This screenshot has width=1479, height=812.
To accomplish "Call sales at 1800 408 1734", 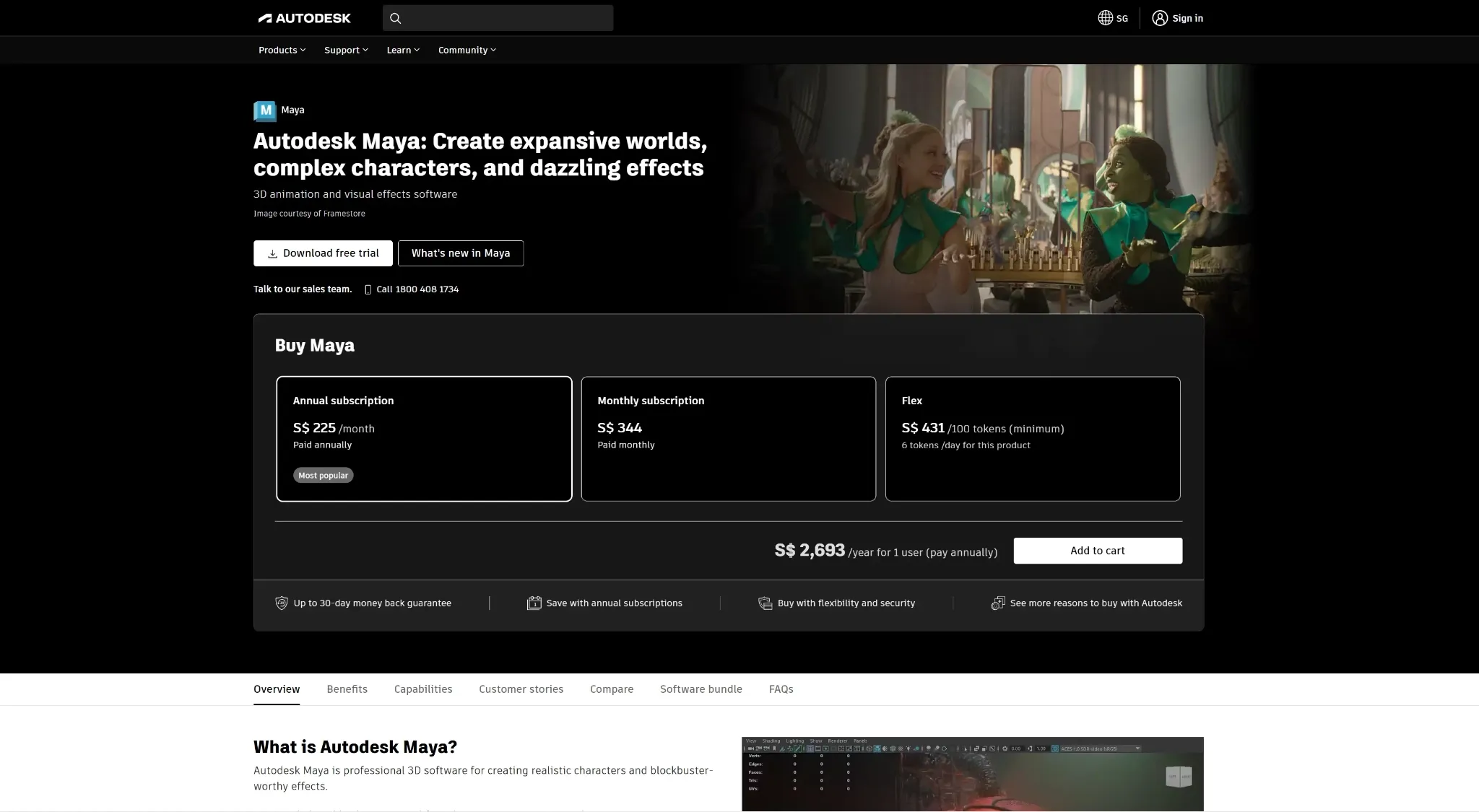I will tap(417, 289).
